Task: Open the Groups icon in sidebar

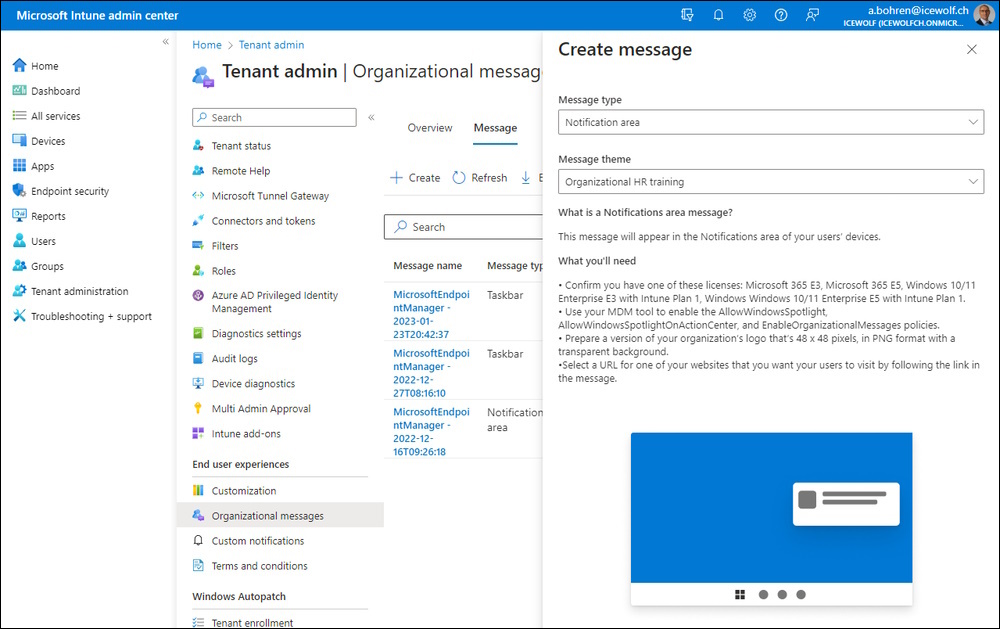Action: pos(19,265)
